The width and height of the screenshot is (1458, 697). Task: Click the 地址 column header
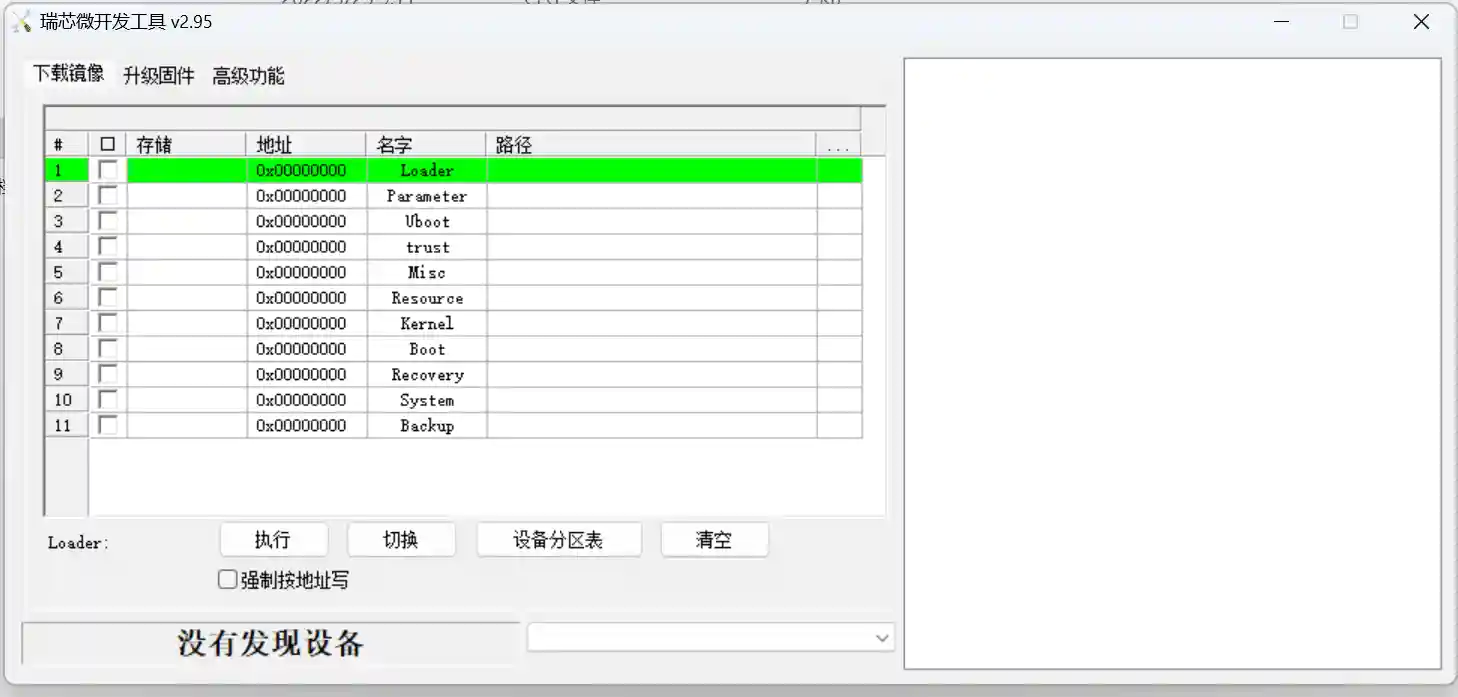(x=306, y=145)
